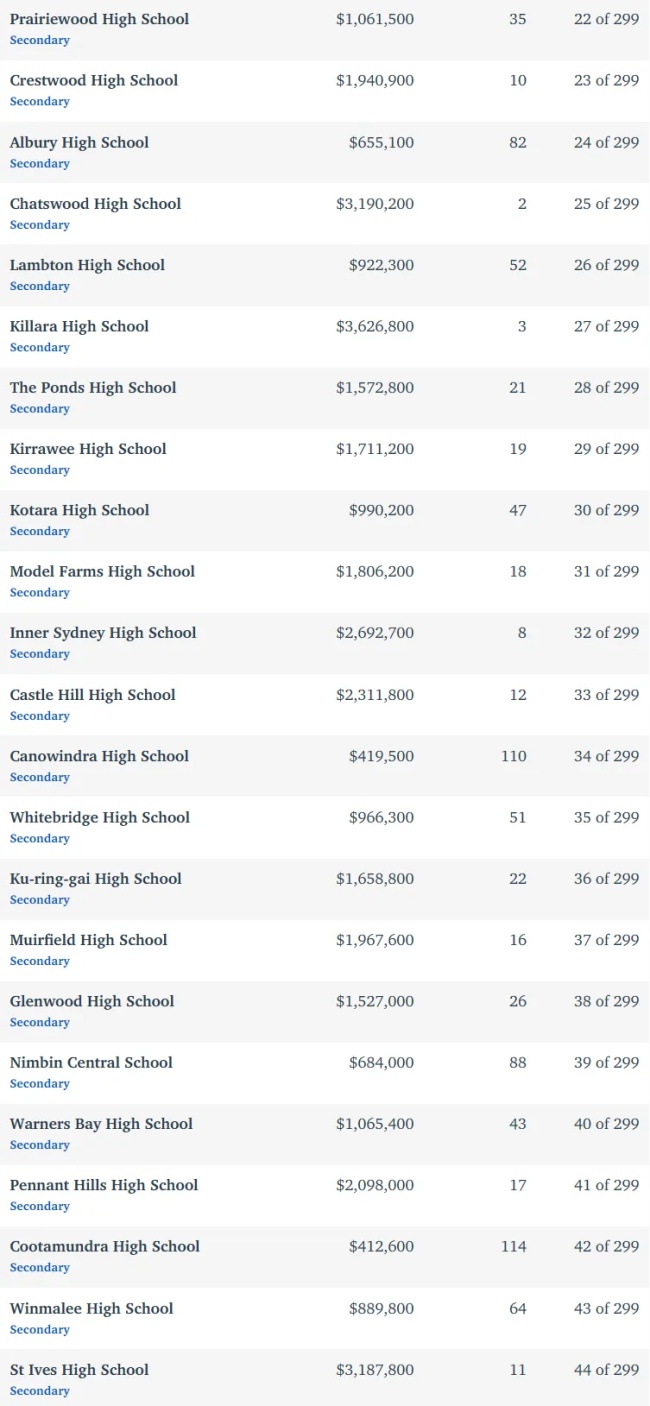Screen dimensions: 650x1406
Task: Click the Inner Sydney High School entry
Action: coord(103,632)
